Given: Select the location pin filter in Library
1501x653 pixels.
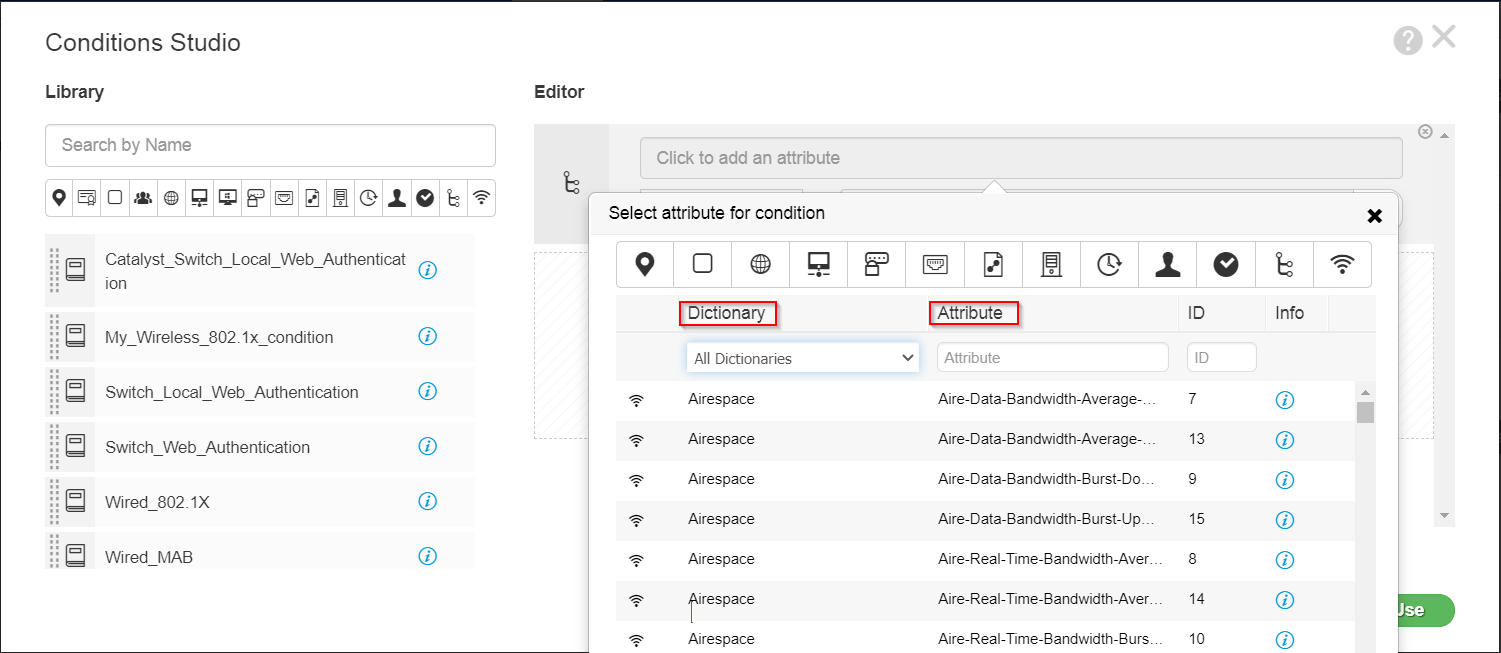Looking at the screenshot, I should [58, 197].
